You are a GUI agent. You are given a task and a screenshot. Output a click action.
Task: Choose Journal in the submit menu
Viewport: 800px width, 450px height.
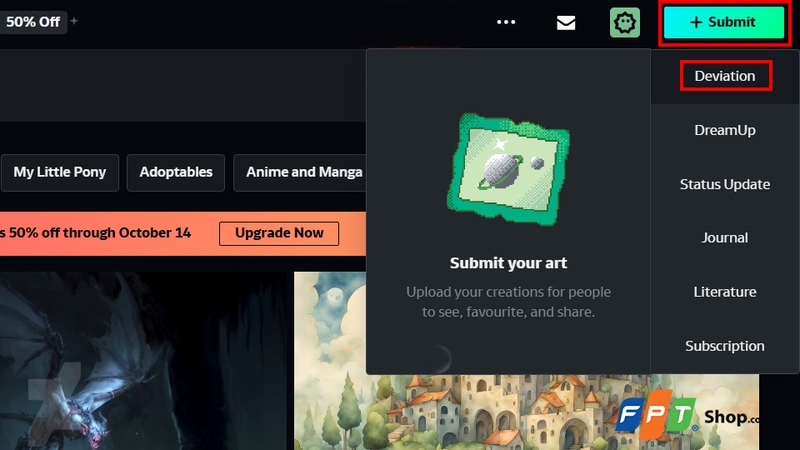[x=724, y=238]
